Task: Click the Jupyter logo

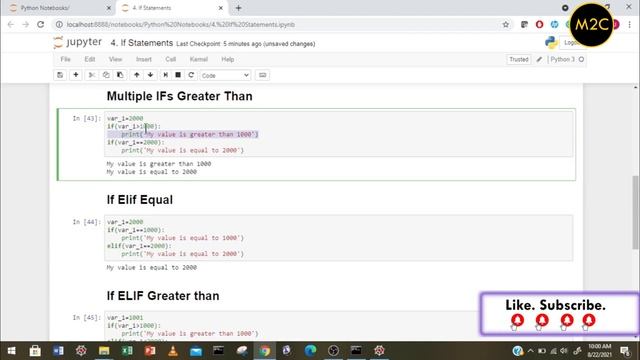Action: (x=78, y=42)
